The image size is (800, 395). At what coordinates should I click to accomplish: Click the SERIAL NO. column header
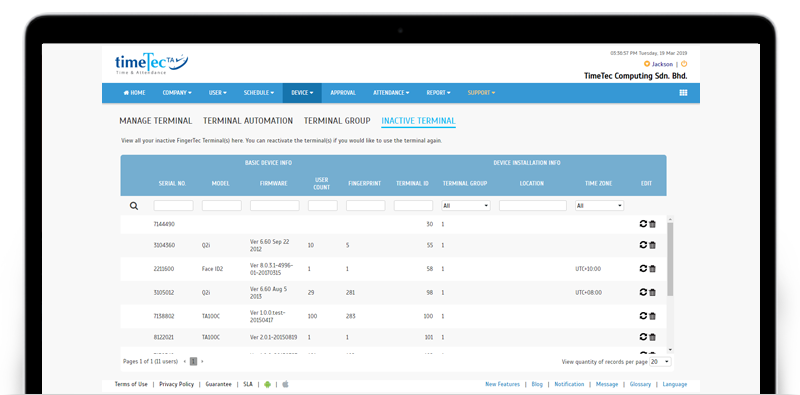(172, 183)
